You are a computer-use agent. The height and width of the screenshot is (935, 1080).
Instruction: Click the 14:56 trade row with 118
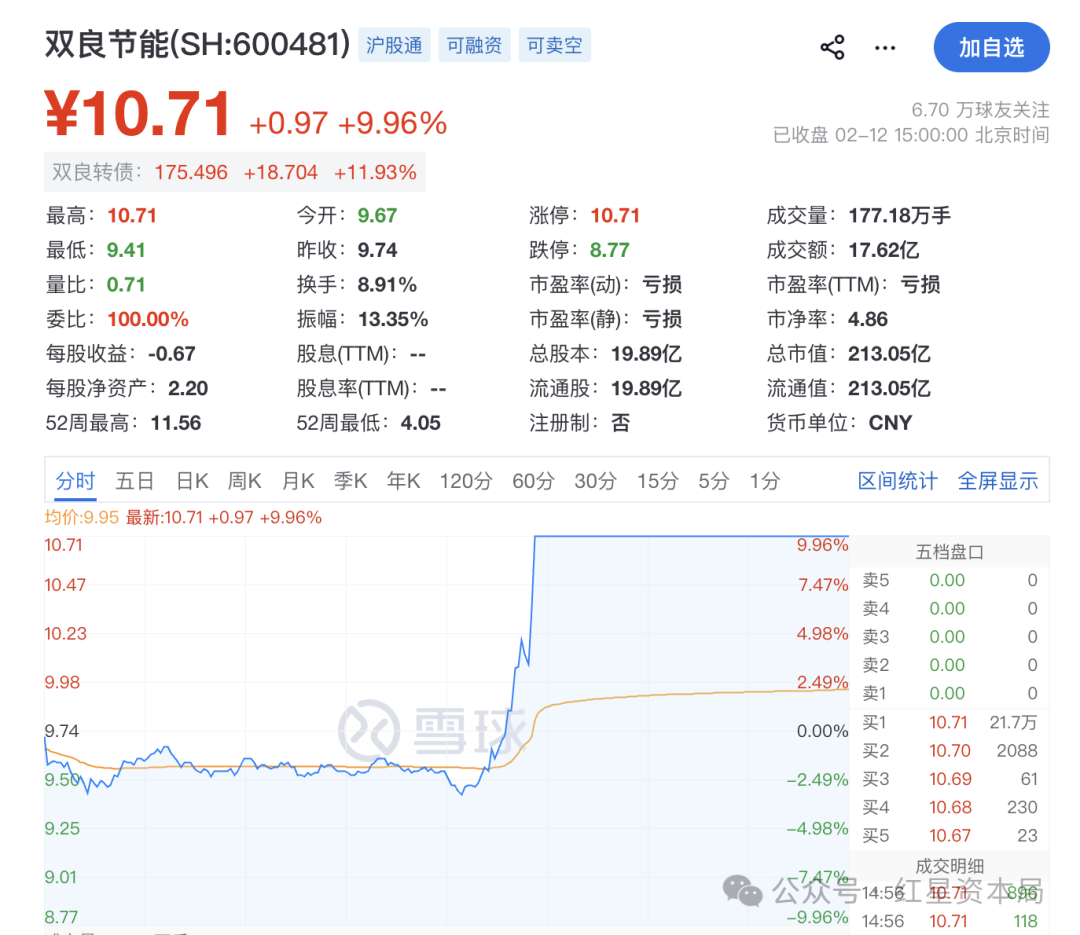click(950, 921)
